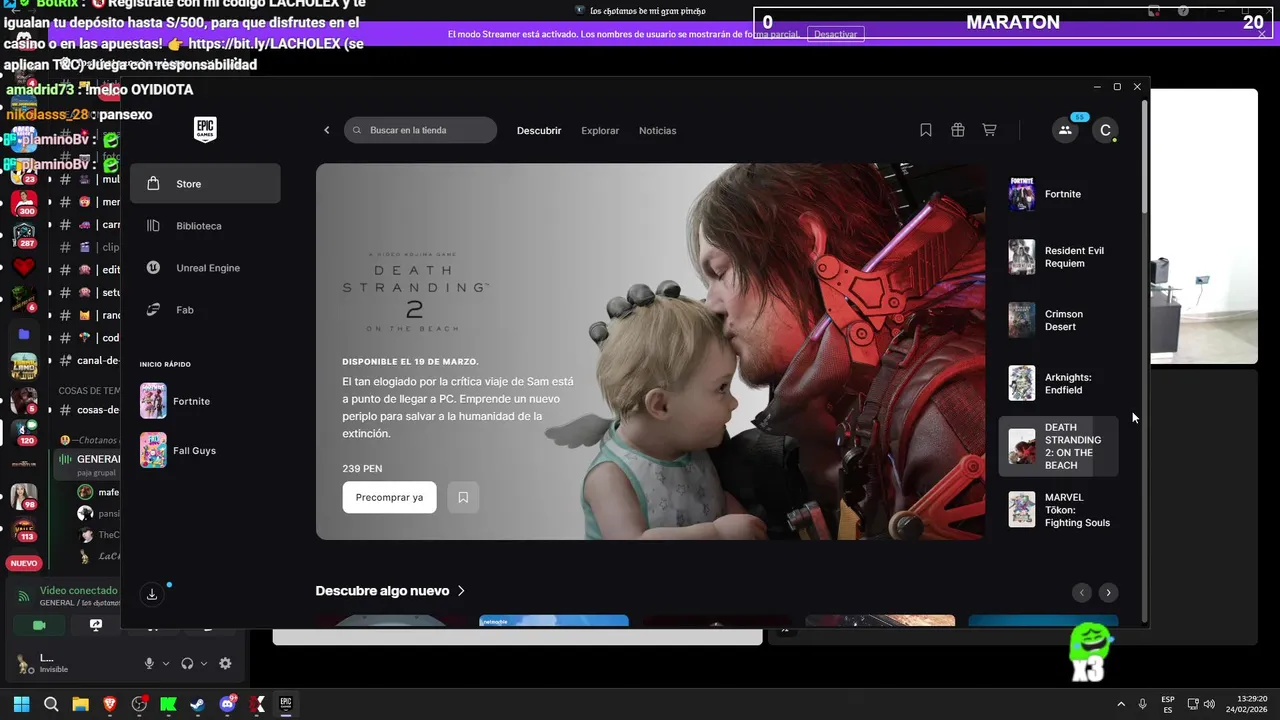This screenshot has width=1280, height=720.
Task: Open Unreal Engine in the sidebar
Action: [205, 268]
